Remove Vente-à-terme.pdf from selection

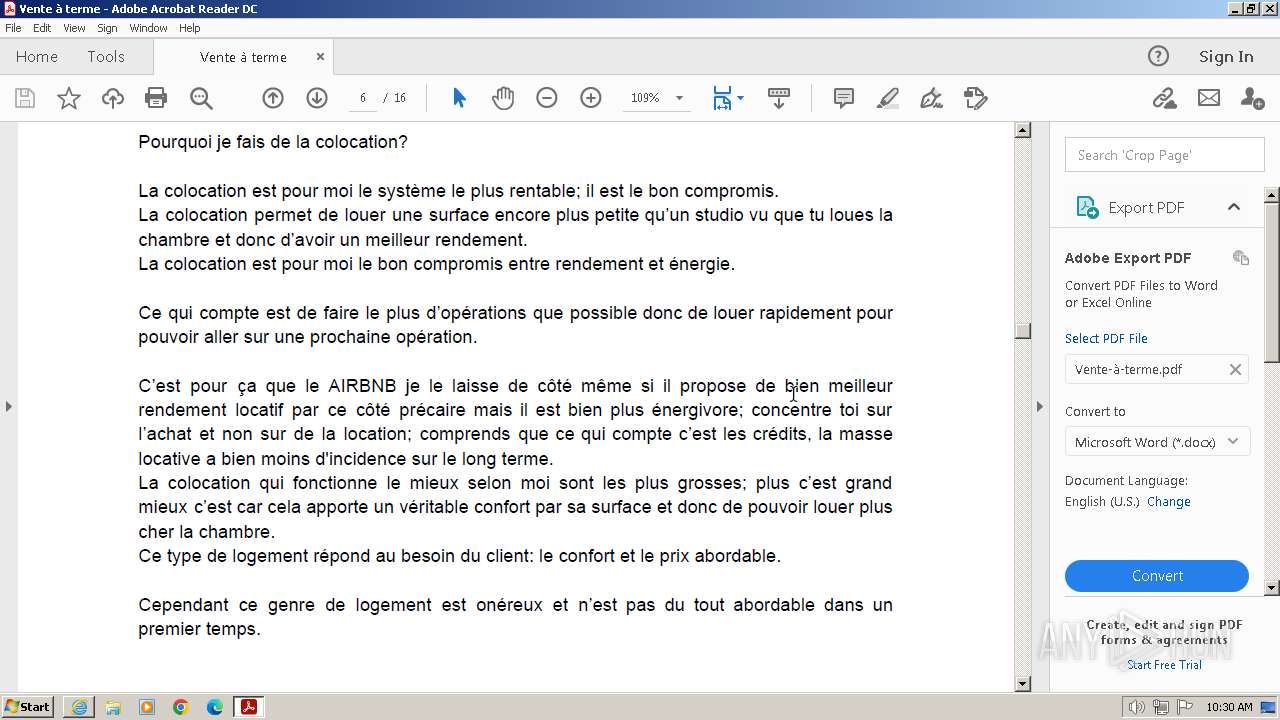click(x=1235, y=369)
